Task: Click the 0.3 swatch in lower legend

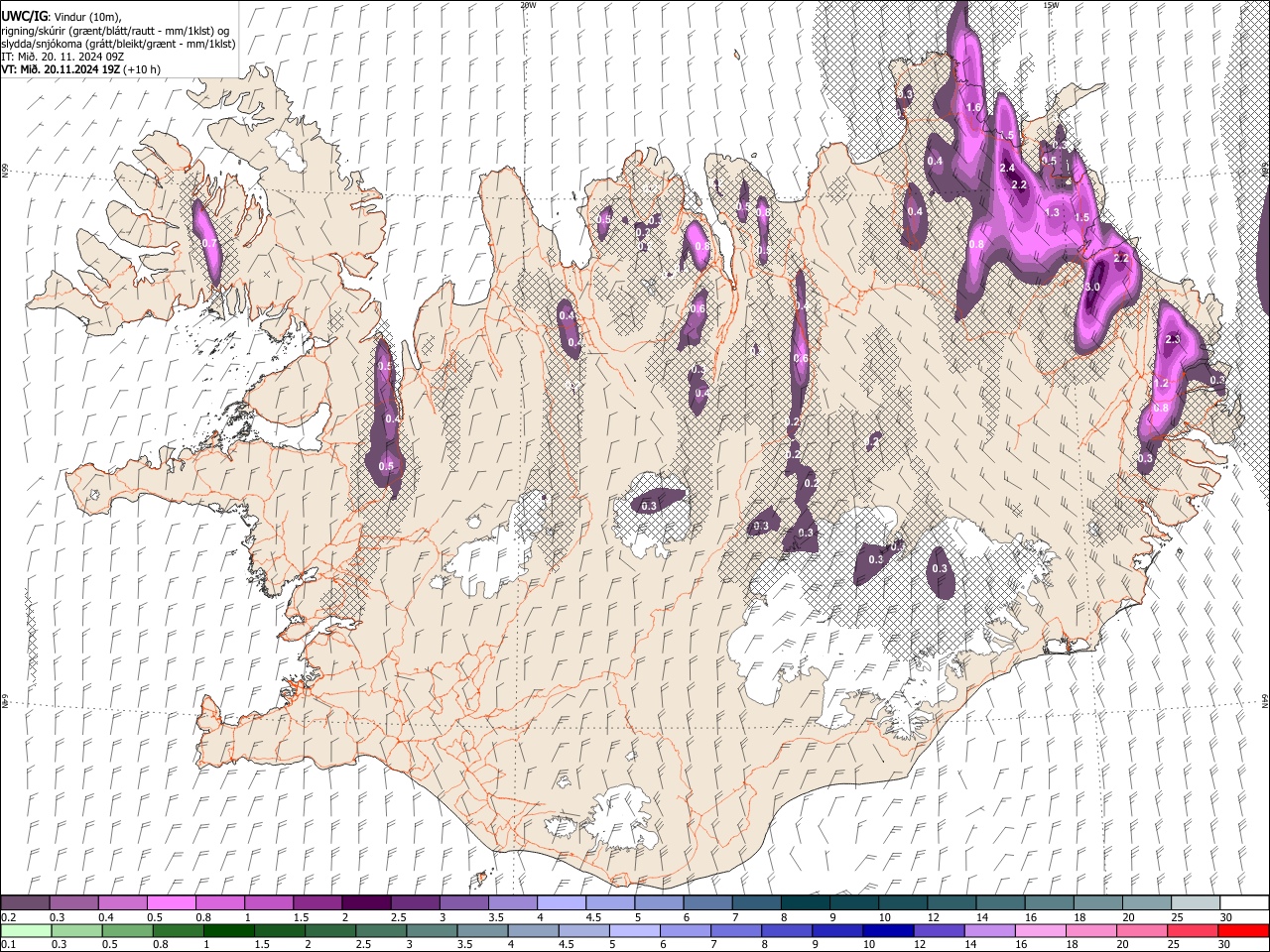Action: tap(76, 930)
